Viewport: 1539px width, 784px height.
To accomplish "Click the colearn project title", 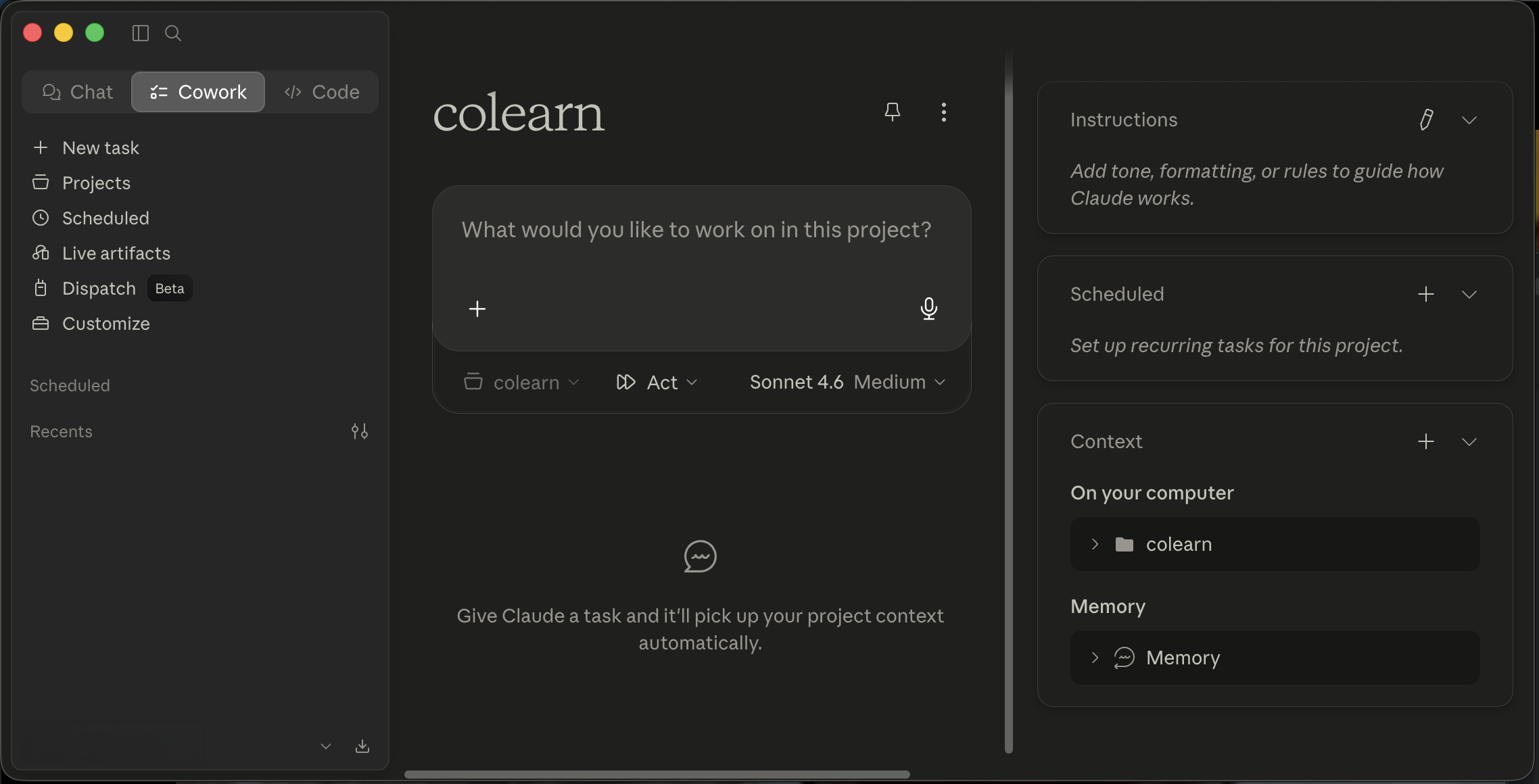I will pos(518,113).
